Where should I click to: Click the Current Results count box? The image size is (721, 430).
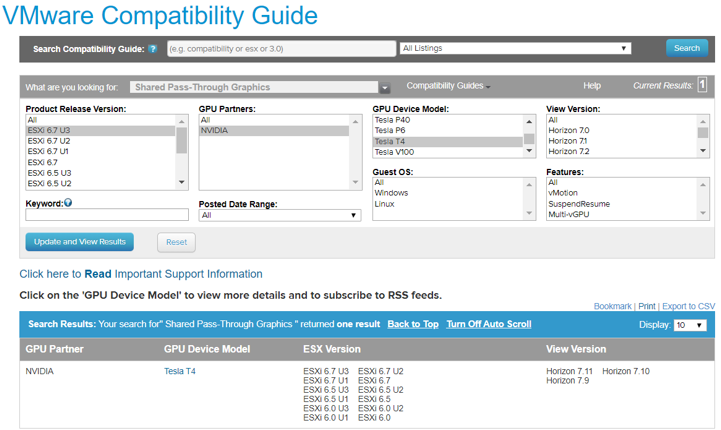pos(702,85)
